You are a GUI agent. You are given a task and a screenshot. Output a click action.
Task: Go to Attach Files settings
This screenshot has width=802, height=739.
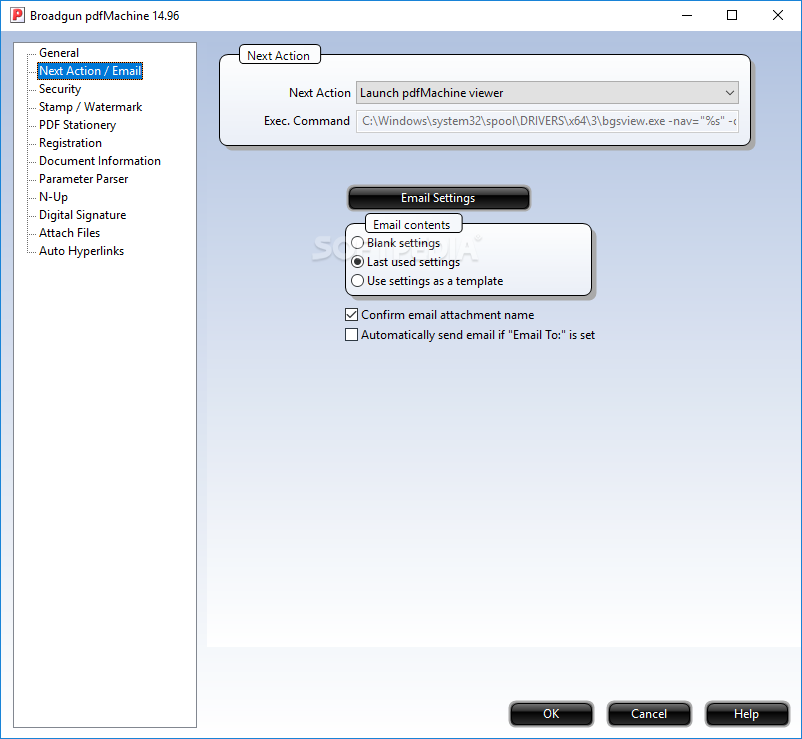coord(70,233)
